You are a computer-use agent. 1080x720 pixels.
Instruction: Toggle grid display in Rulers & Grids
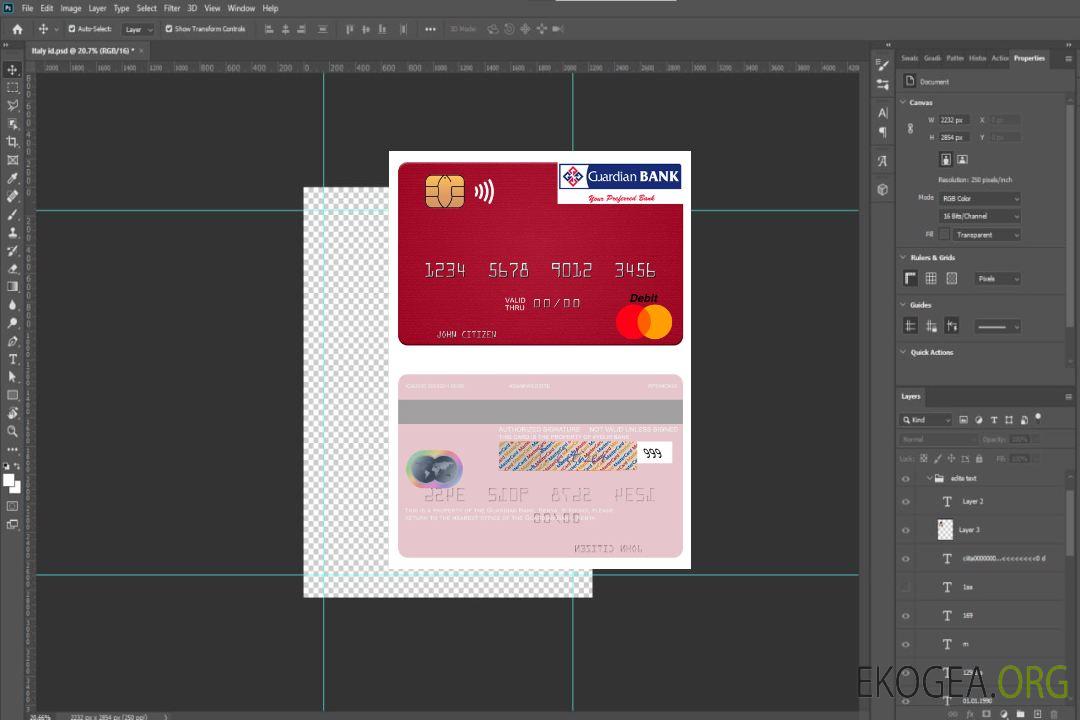[931, 278]
